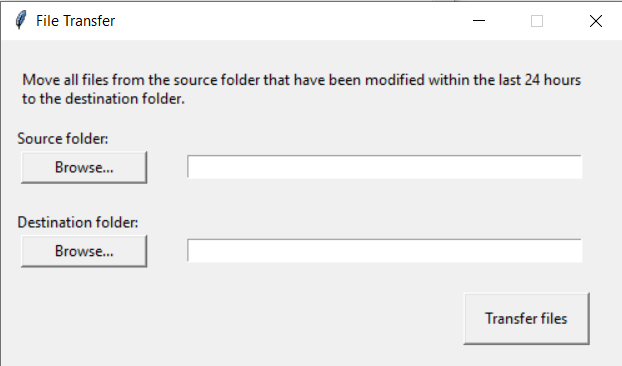Click the "File Transfer" window title text
Viewport: 622px width, 366px height.
pyautogui.click(x=75, y=21)
